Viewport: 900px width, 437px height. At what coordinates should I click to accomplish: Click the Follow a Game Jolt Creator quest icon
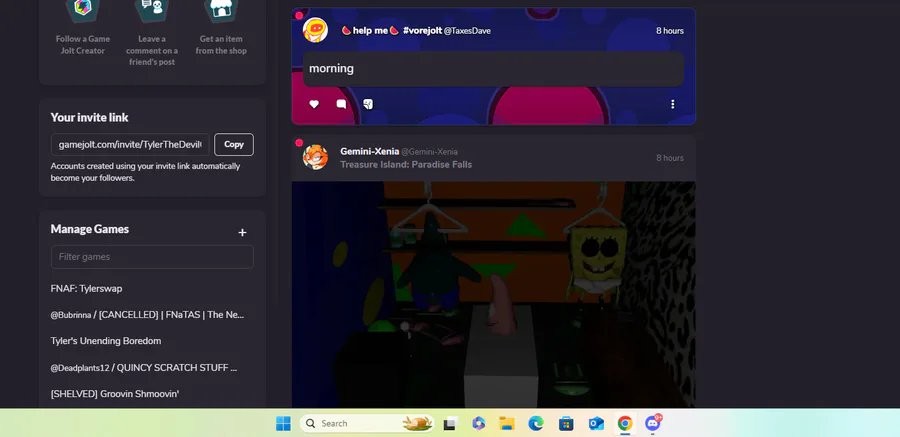[83, 10]
